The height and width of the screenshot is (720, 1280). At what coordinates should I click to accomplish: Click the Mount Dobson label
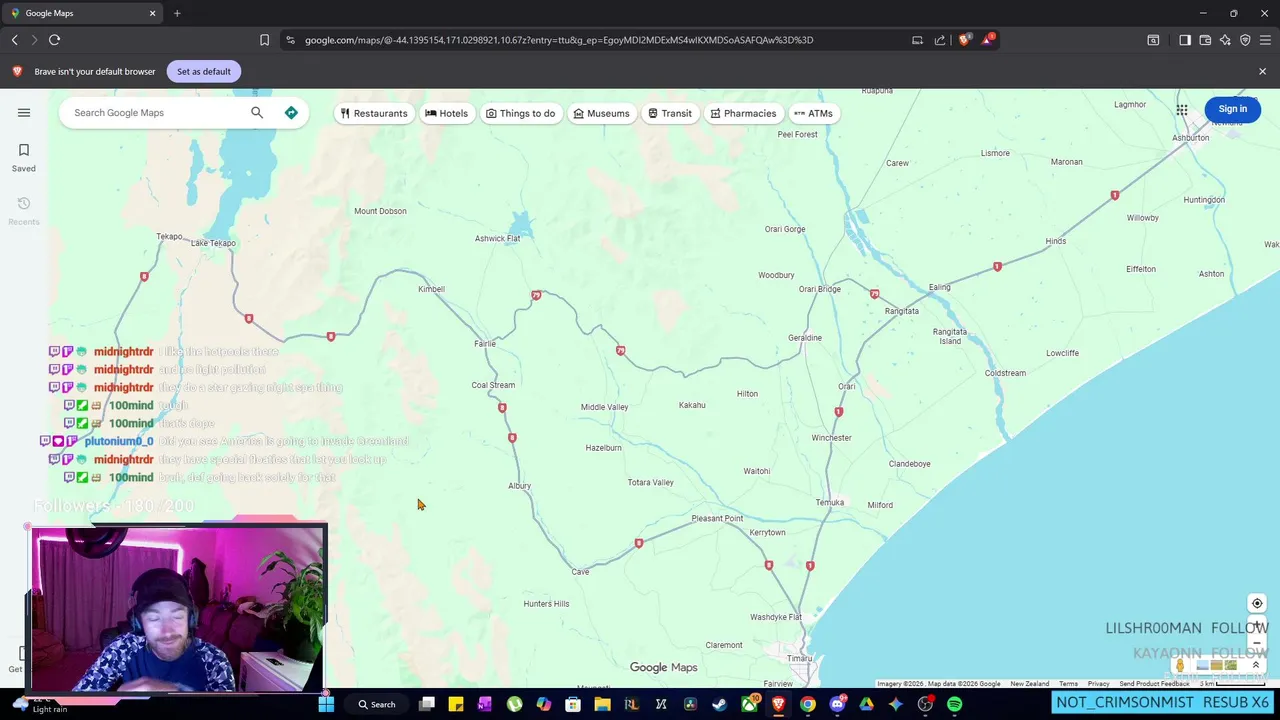(380, 211)
